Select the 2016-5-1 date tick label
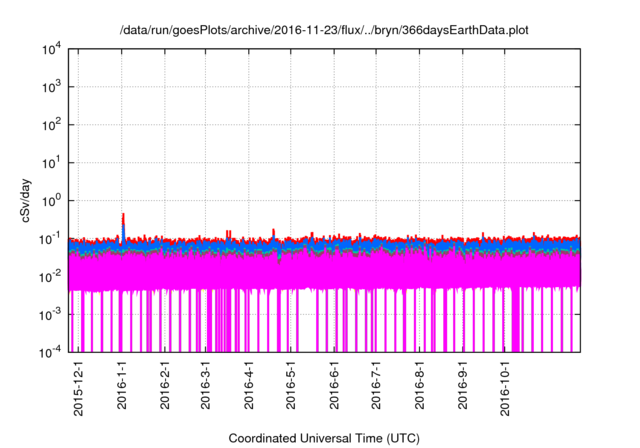 coord(290,385)
